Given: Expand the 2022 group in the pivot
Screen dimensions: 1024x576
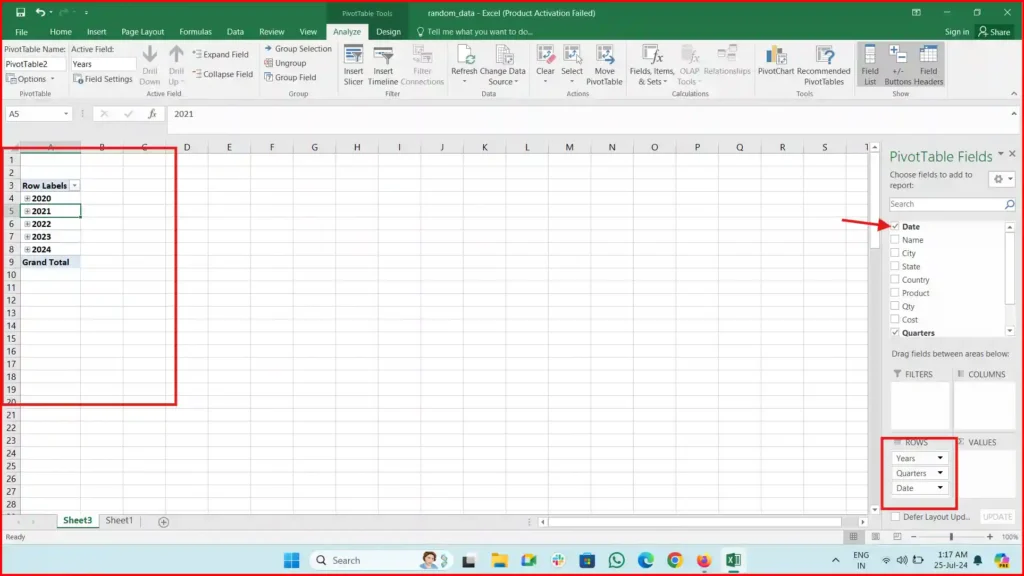Looking at the screenshot, I should tap(27, 223).
